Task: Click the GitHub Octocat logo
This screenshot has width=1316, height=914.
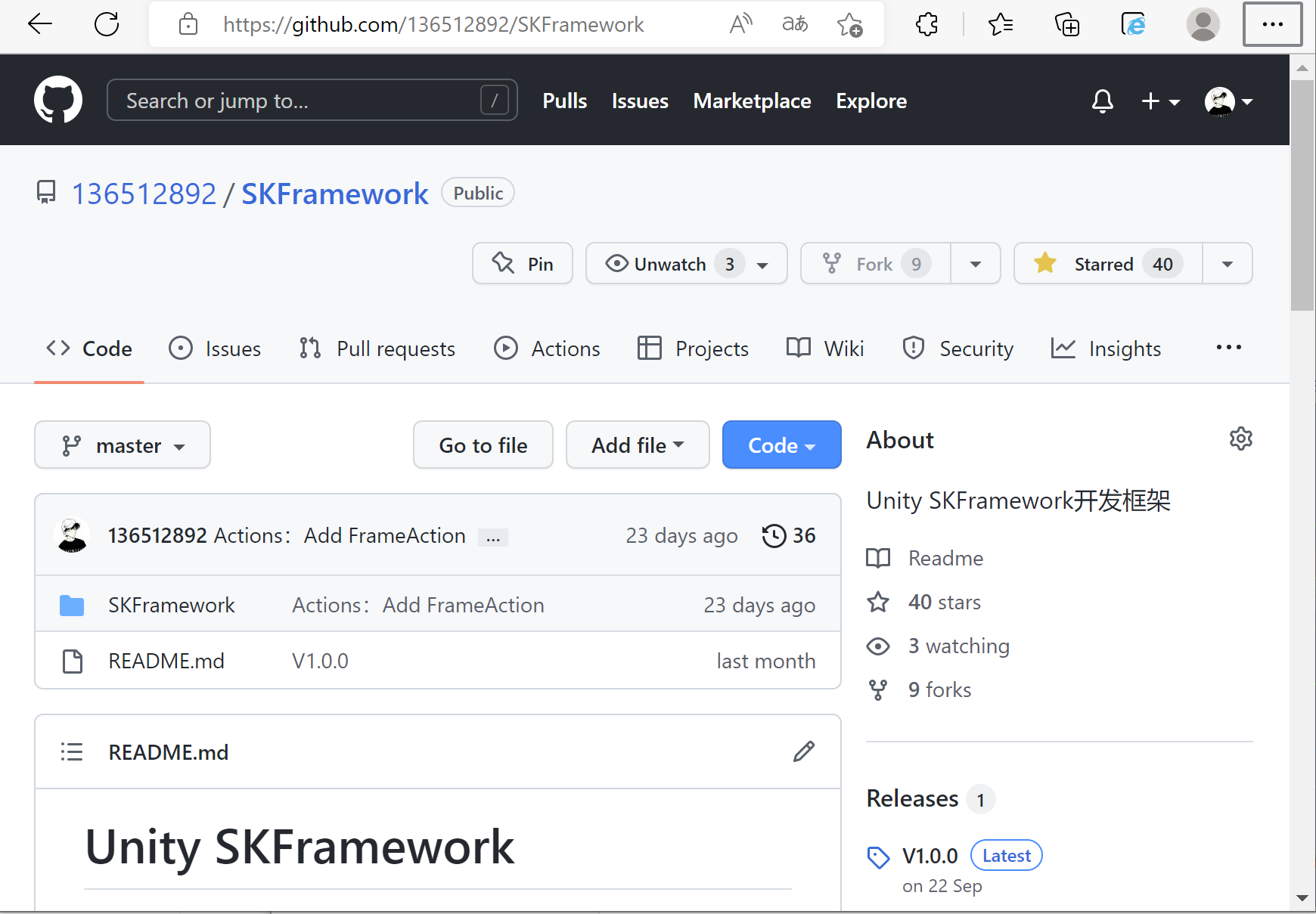Action: coord(58,100)
